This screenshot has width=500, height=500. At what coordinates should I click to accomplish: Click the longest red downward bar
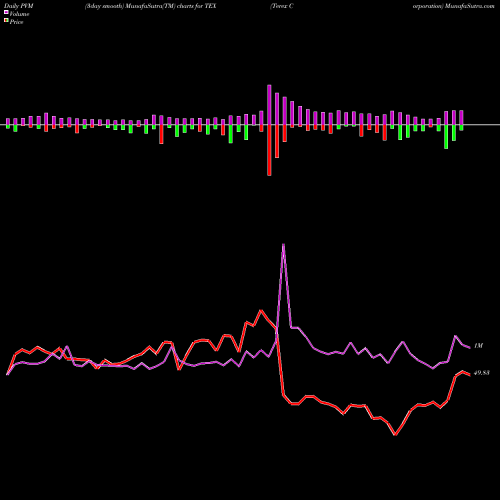(269, 150)
